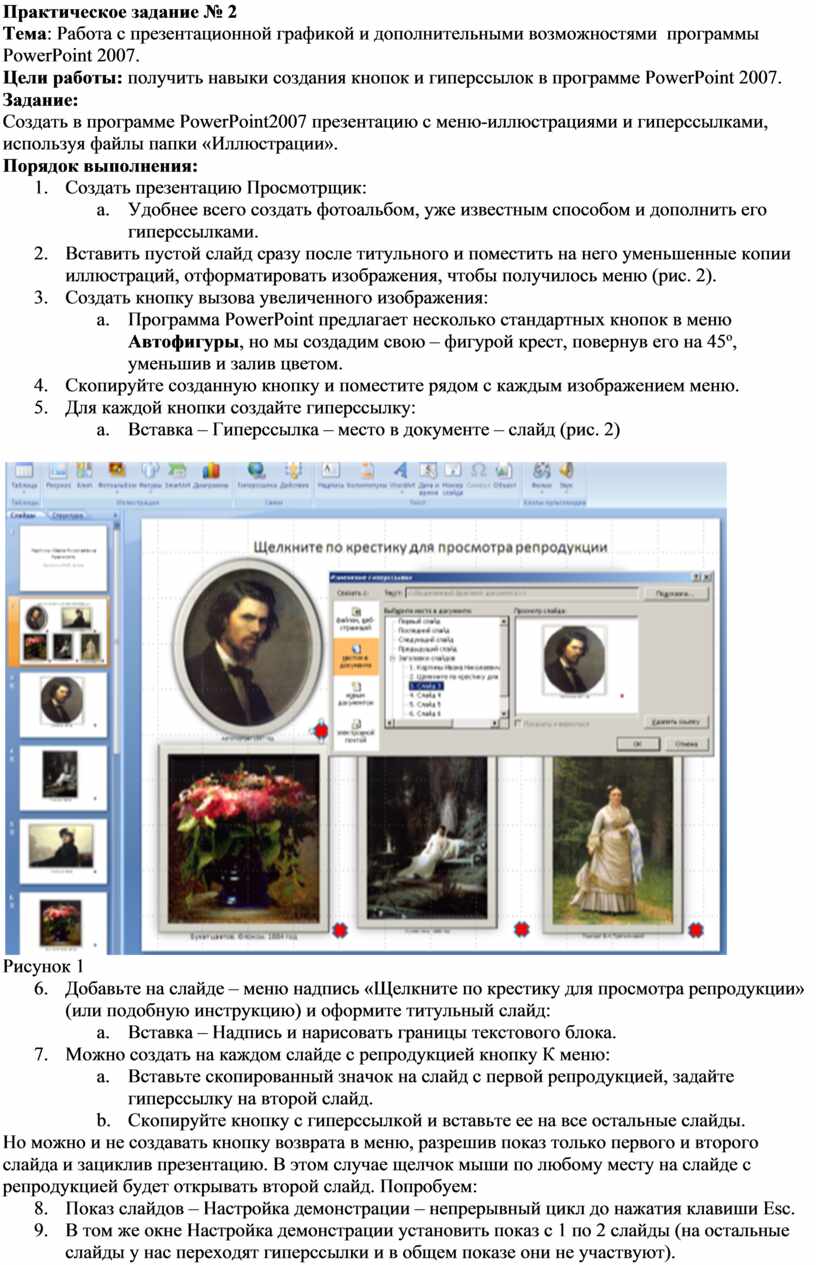Insert a SmartArt graphic

click(x=179, y=476)
